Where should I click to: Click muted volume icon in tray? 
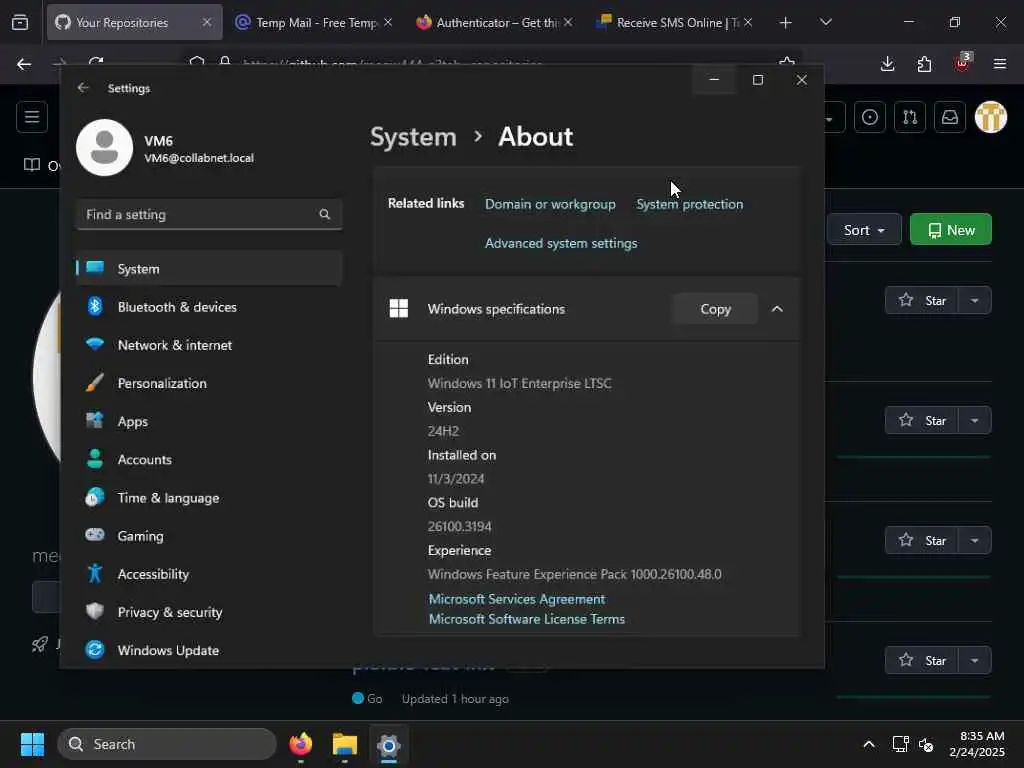pos(926,744)
